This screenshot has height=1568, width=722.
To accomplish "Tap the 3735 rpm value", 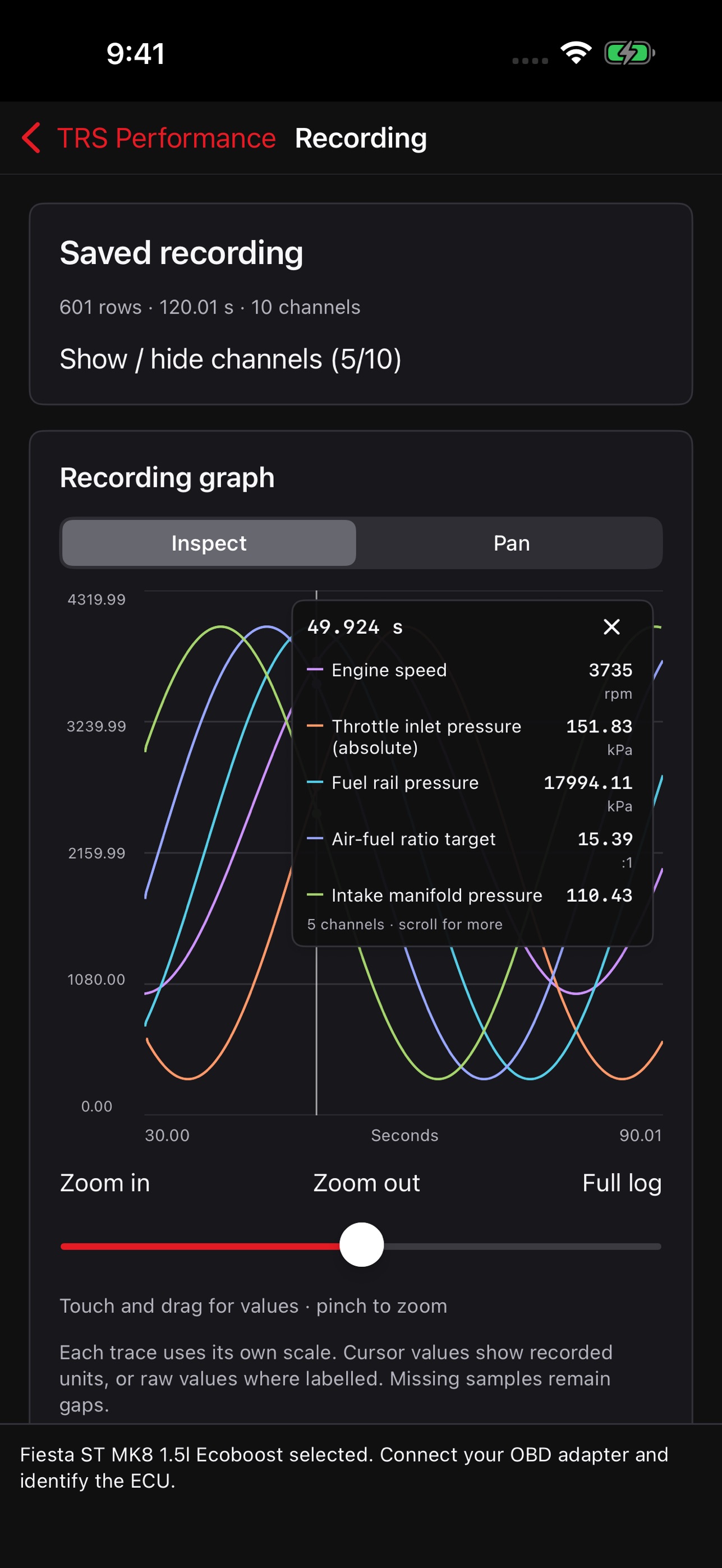I will tap(610, 670).
